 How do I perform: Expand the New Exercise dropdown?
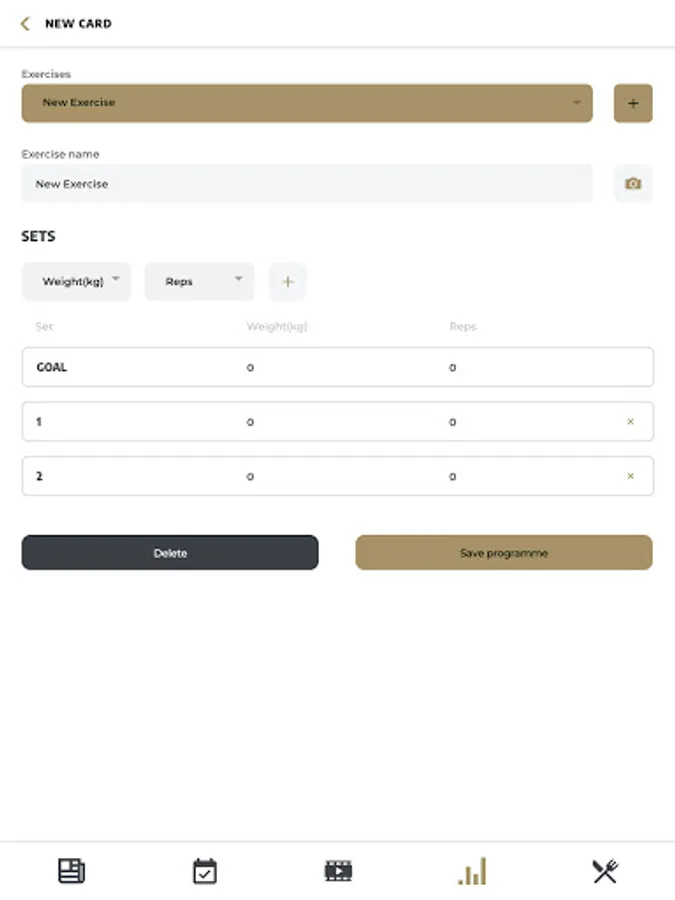click(x=306, y=103)
